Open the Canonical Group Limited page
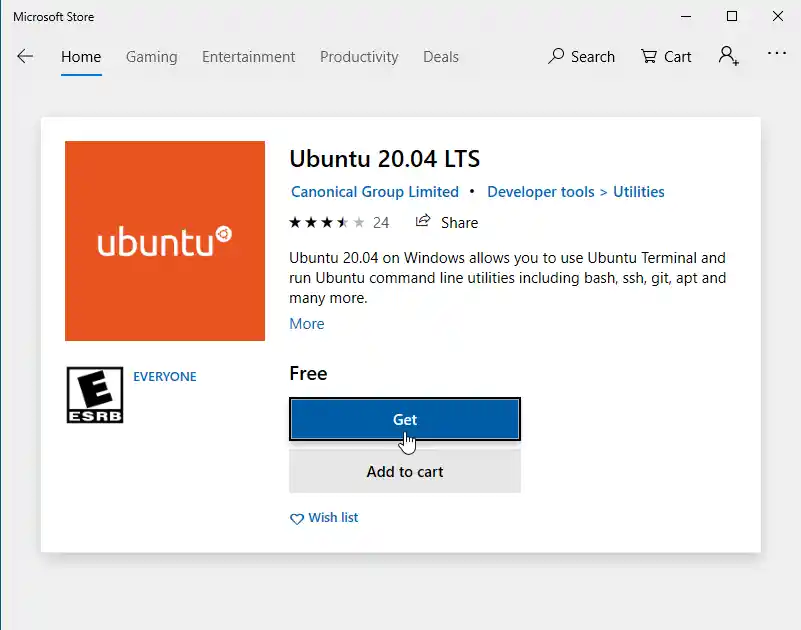Image resolution: width=801 pixels, height=630 pixels. coord(375,191)
